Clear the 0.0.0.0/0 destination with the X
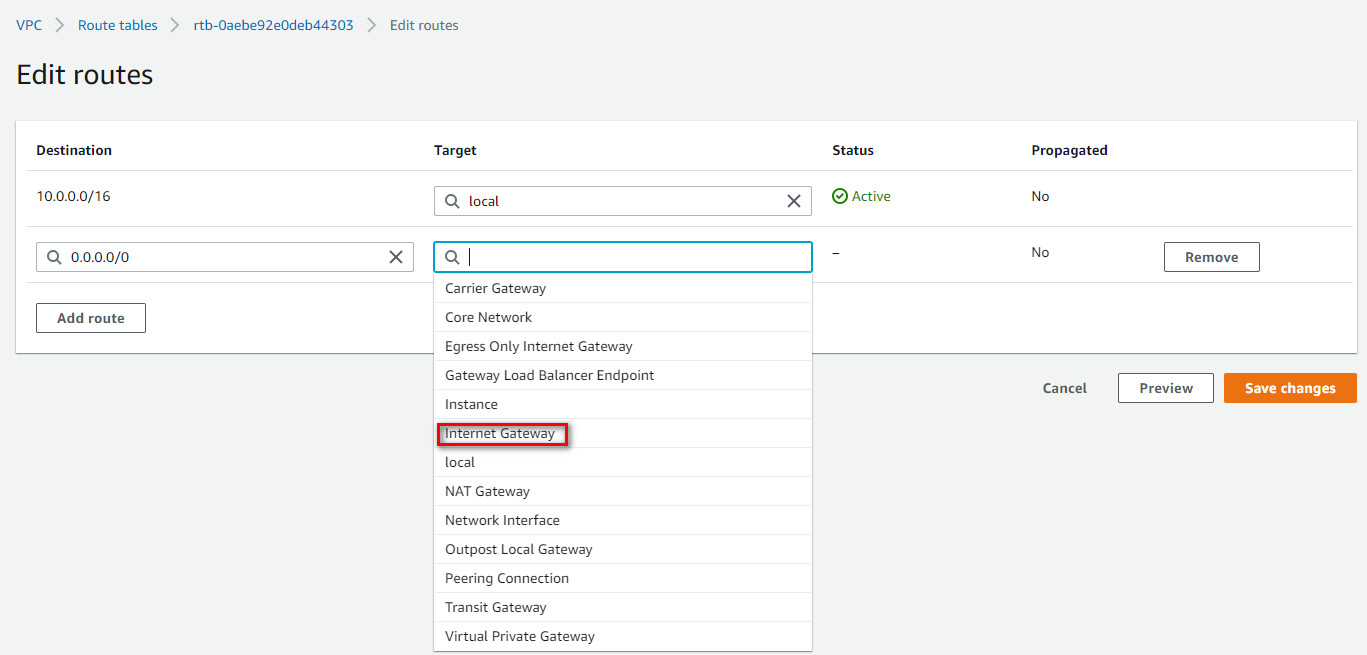1367x655 pixels. [396, 256]
